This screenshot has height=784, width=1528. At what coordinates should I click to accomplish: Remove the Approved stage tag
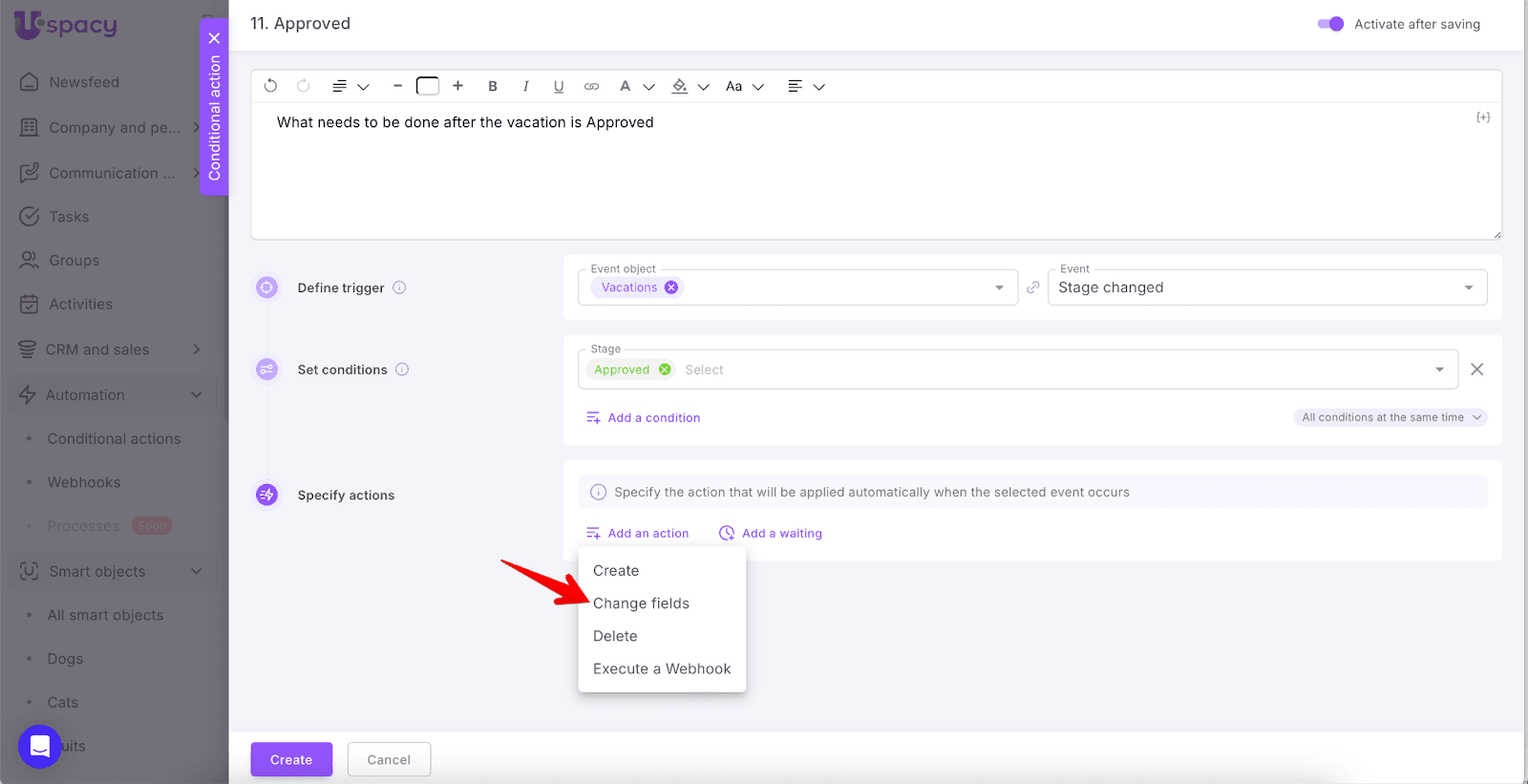click(665, 370)
